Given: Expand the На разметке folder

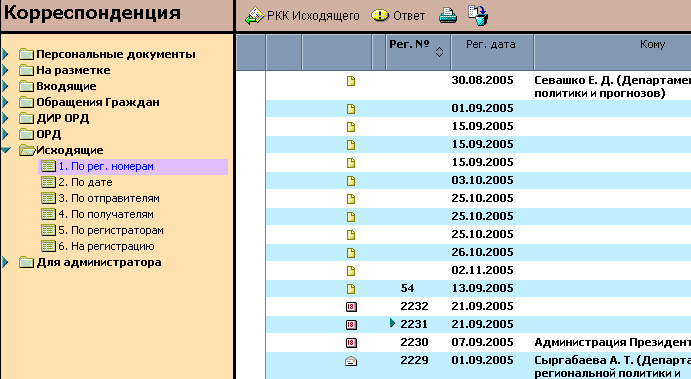Looking at the screenshot, I should point(6,70).
